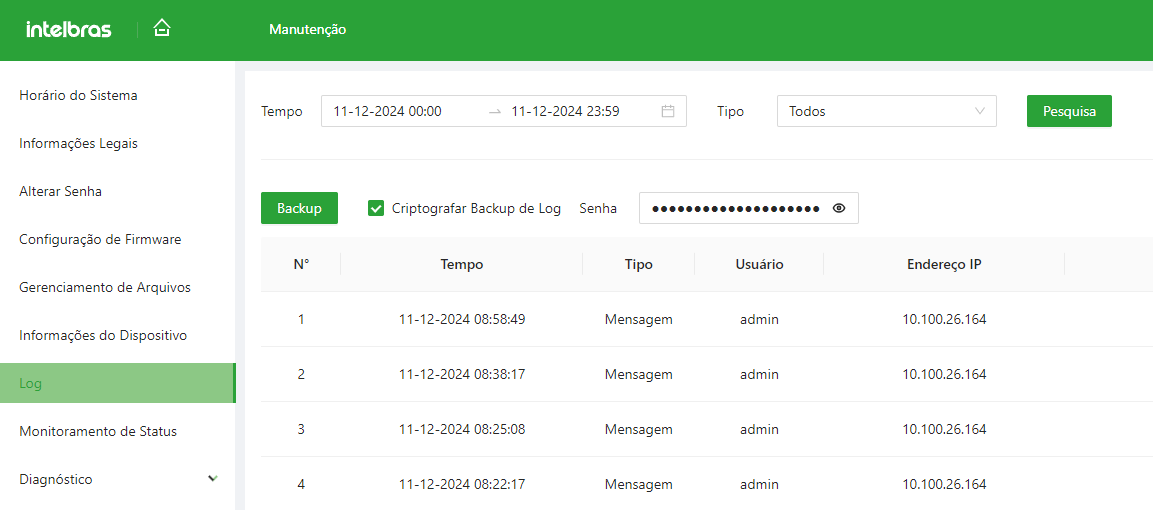
Task: Click the home icon in header
Action: pos(162,29)
